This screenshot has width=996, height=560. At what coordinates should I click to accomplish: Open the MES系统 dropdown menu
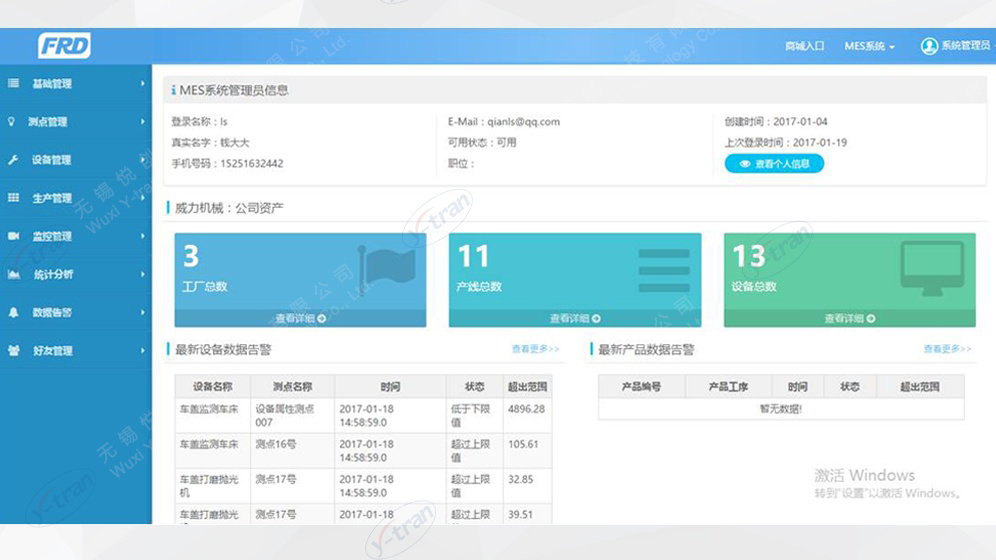pyautogui.click(x=869, y=46)
